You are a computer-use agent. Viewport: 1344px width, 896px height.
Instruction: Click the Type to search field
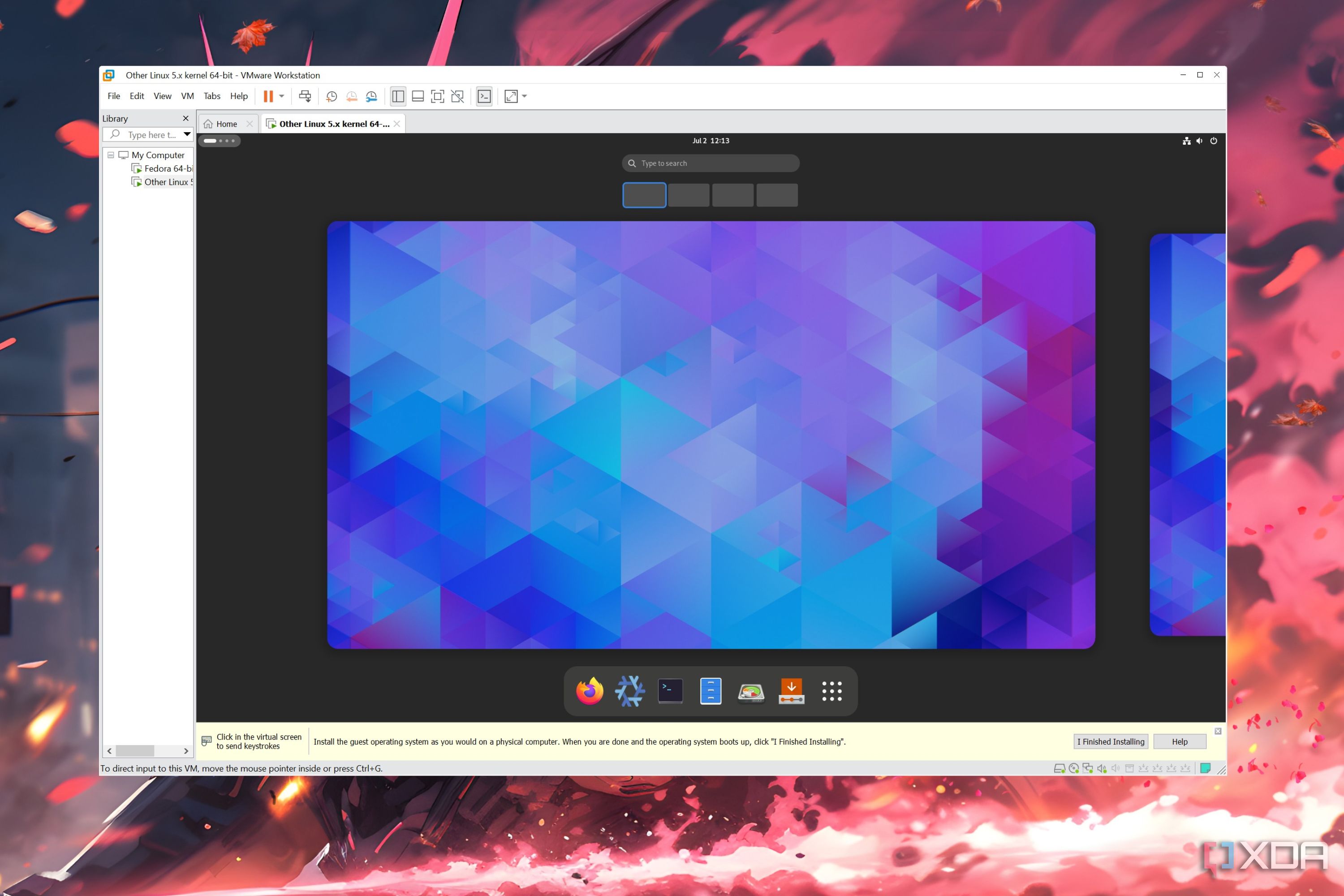[710, 163]
